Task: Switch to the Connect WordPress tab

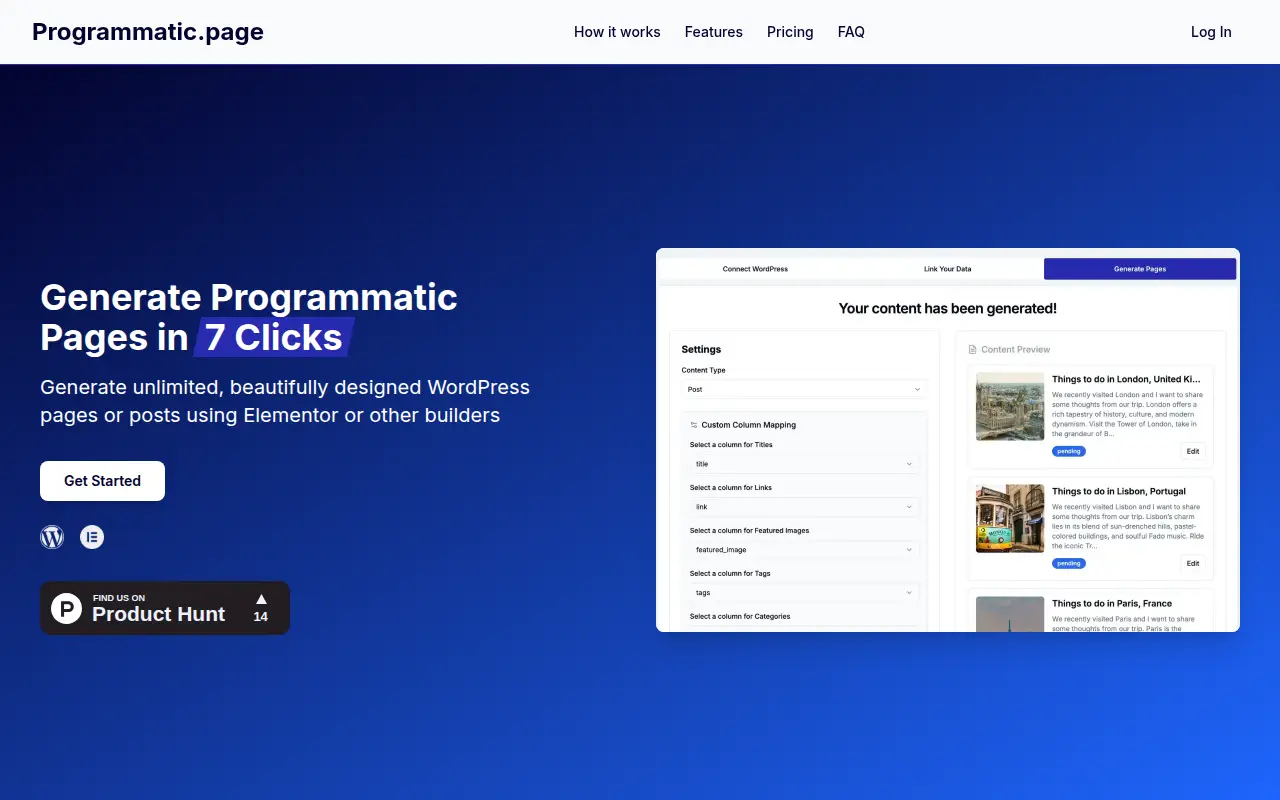Action: point(755,269)
